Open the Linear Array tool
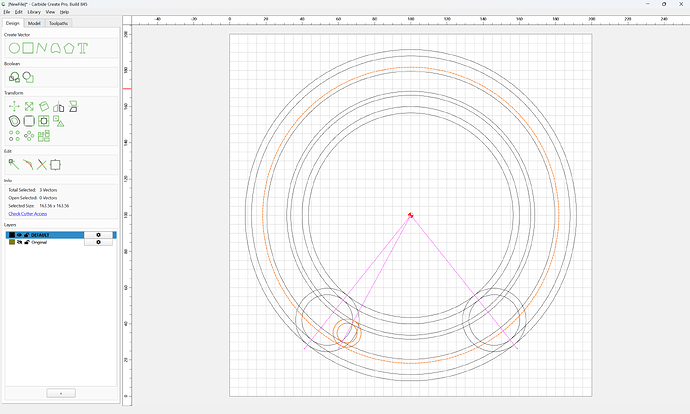Screen dimensions: 690x414 tap(15, 136)
